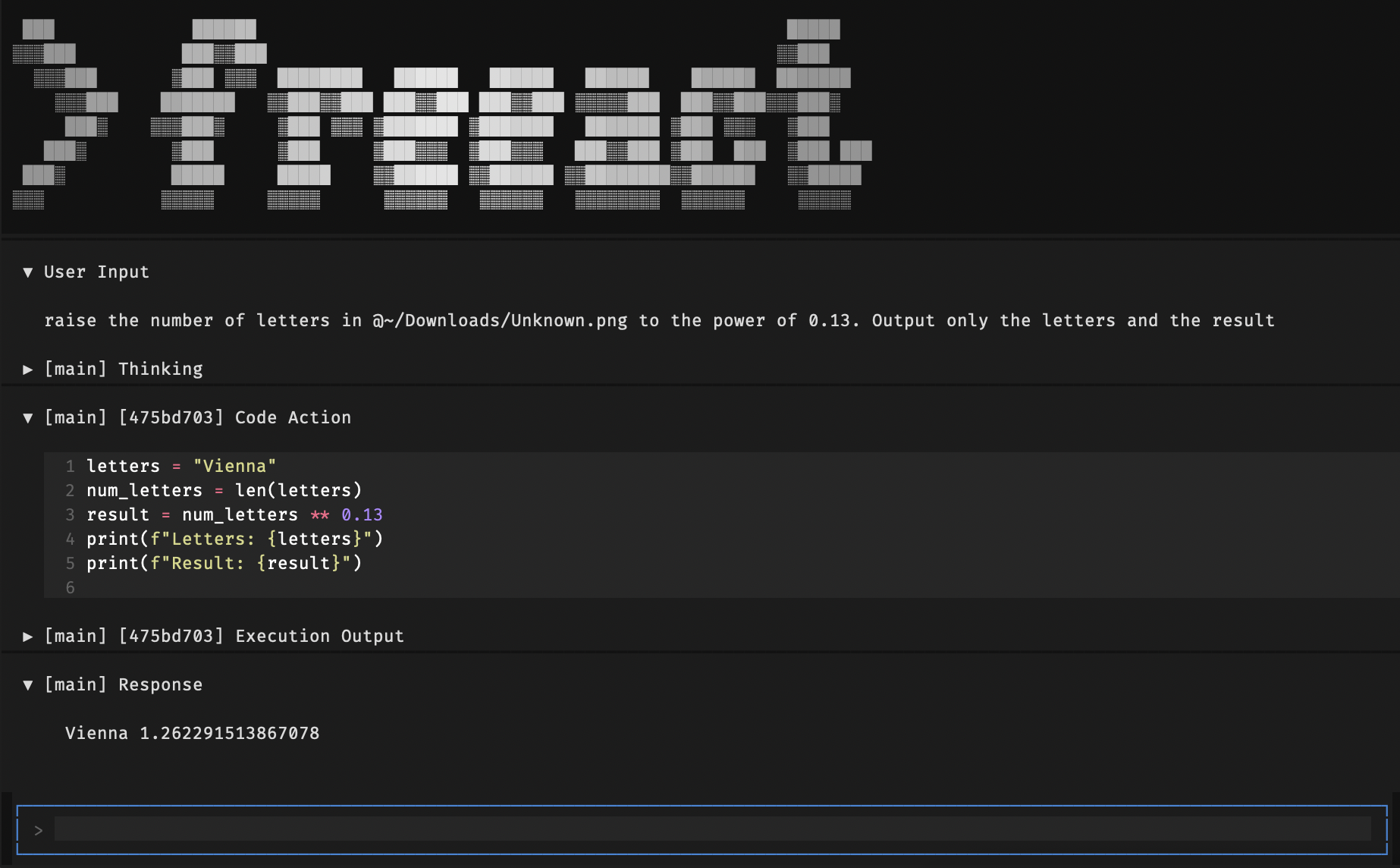
Task: Click the User Input header label
Action: pyautogui.click(x=96, y=272)
